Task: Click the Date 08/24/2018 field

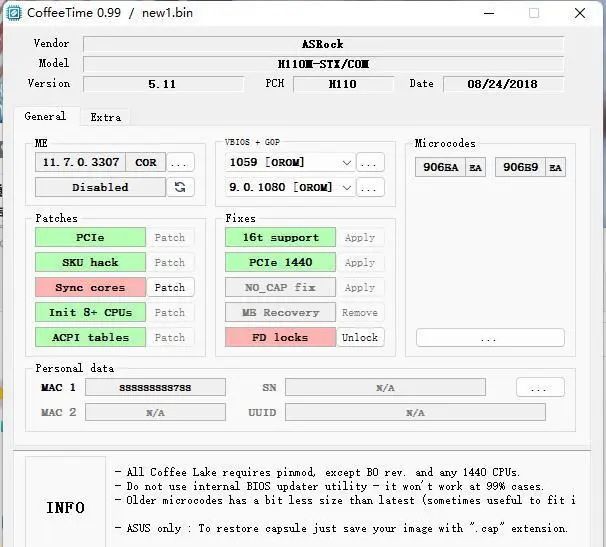Action: pyautogui.click(x=503, y=84)
